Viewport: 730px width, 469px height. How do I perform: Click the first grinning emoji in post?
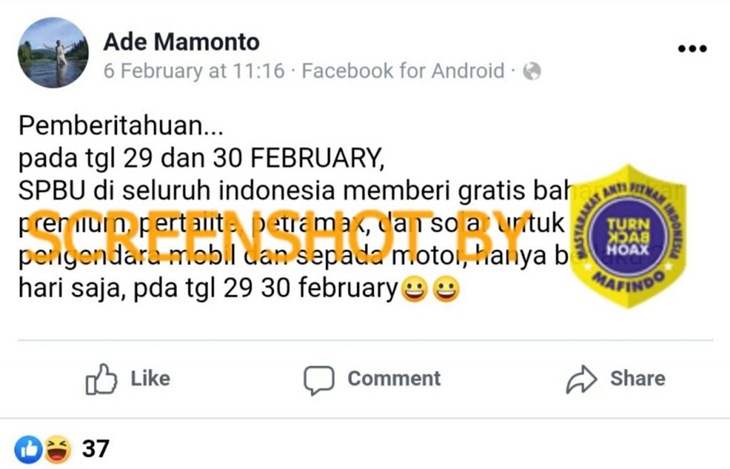tap(414, 289)
